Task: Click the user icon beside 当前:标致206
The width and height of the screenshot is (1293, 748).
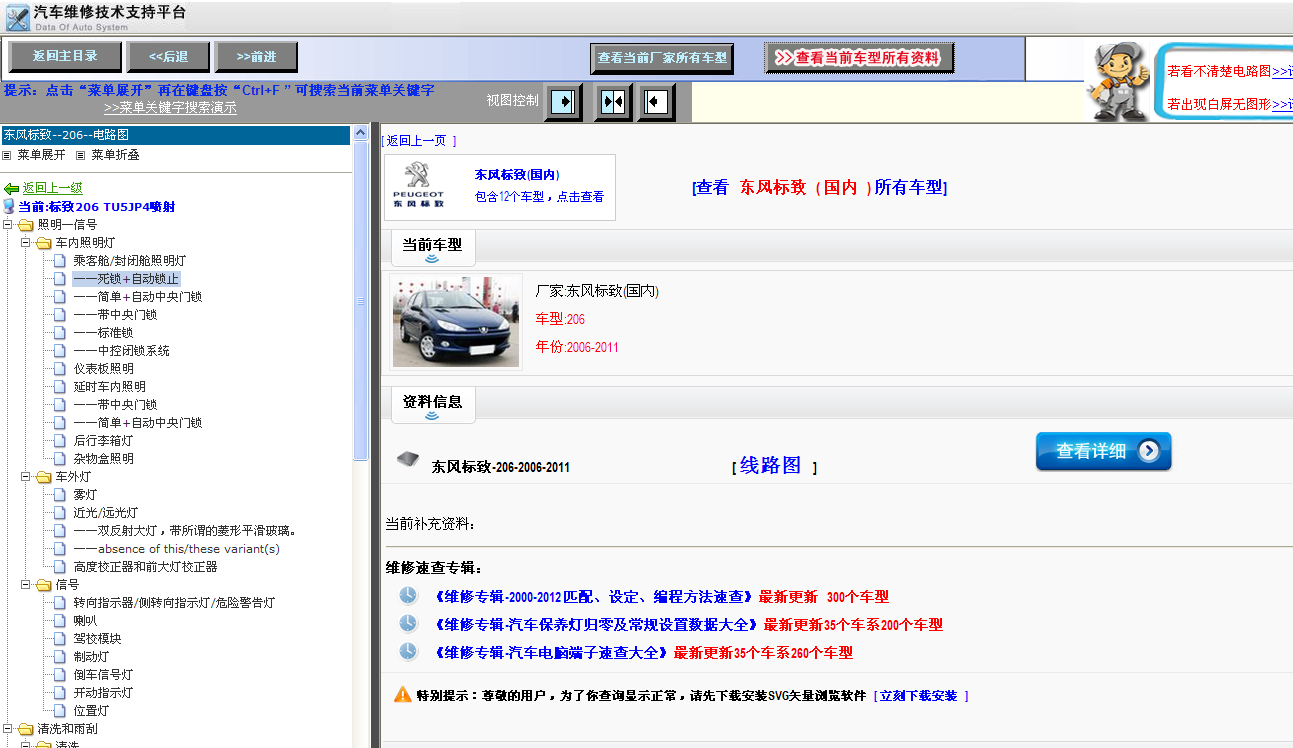Action: pyautogui.click(x=9, y=206)
